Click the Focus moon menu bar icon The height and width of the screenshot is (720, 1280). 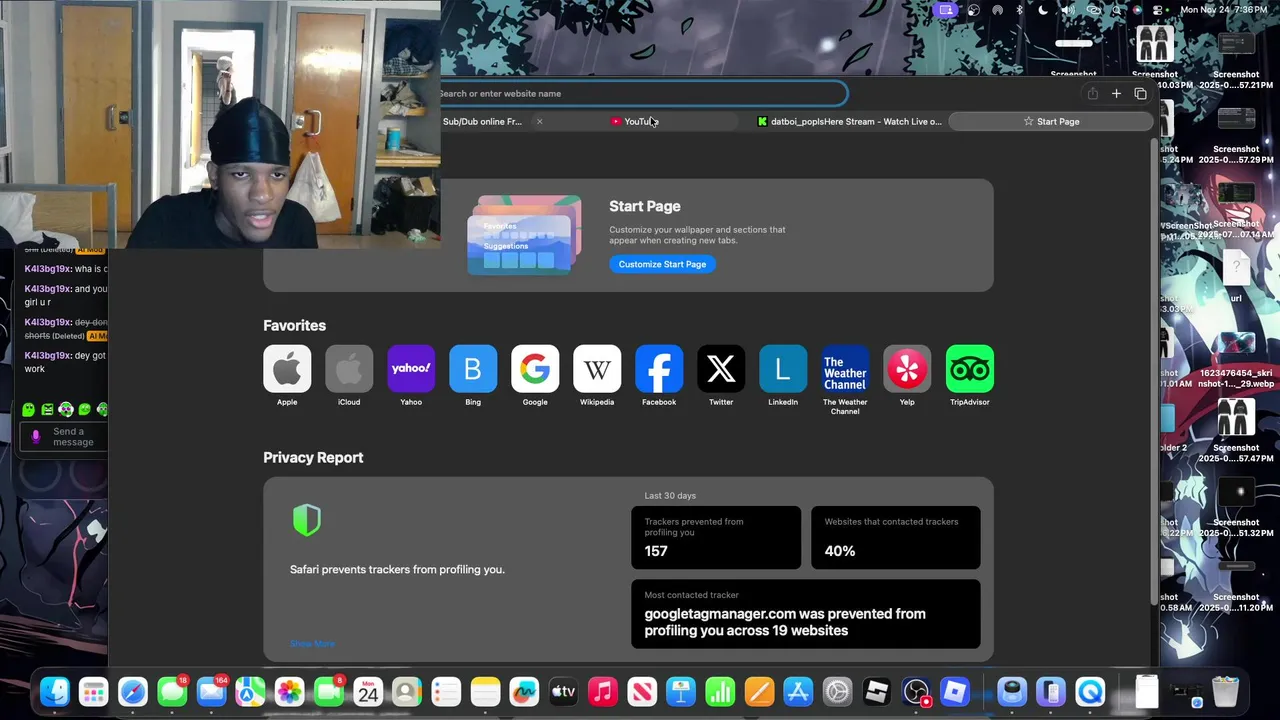tap(1043, 10)
